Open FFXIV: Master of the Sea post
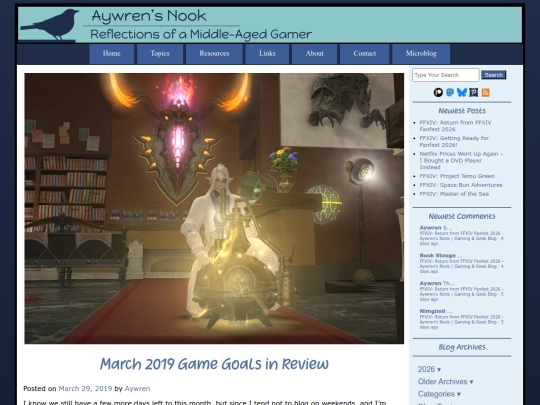The width and height of the screenshot is (540, 405). coord(454,194)
